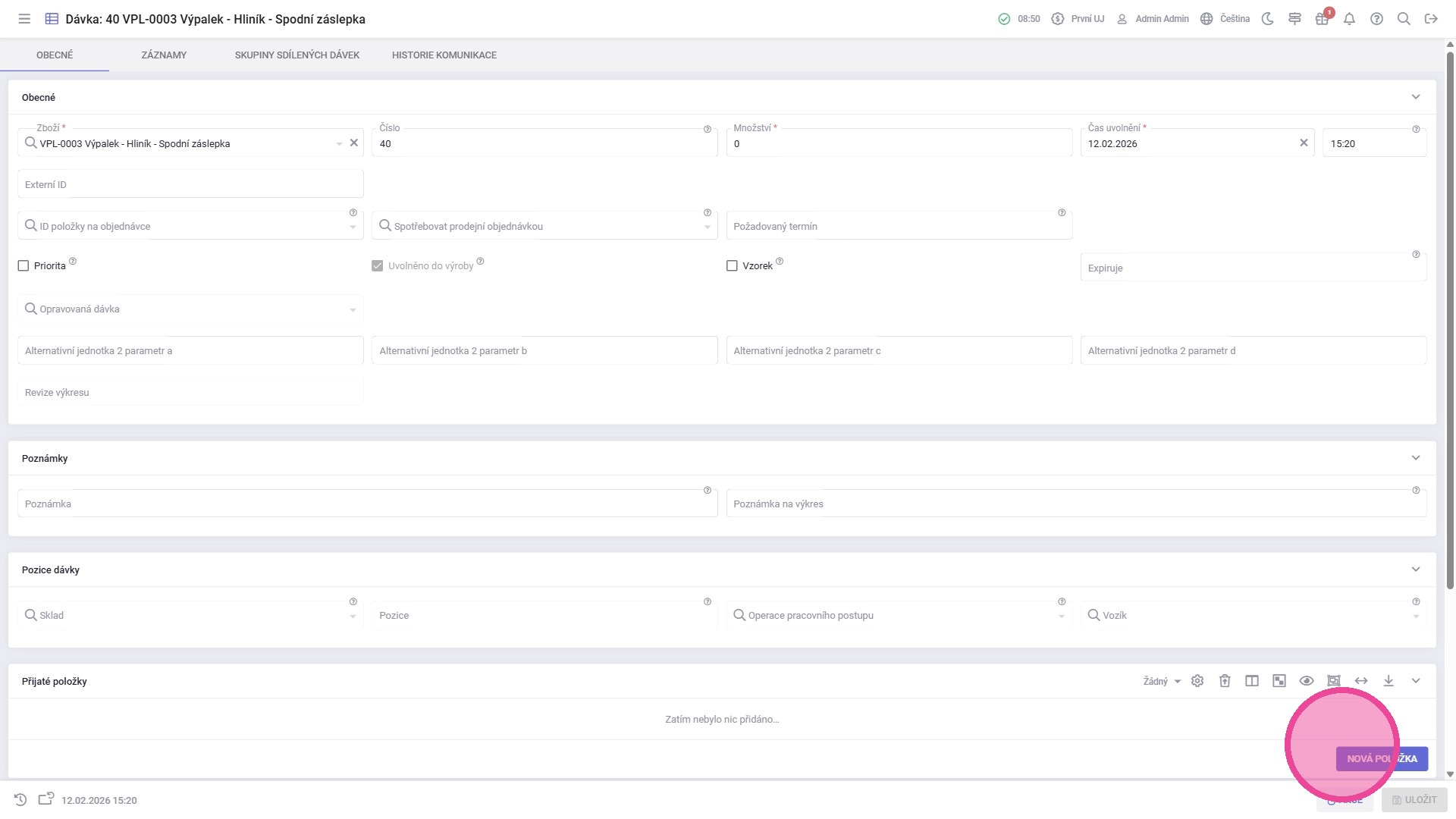Open settings gear in Přijaté položky toolbar
This screenshot has height=819, width=1456.
[1197, 681]
